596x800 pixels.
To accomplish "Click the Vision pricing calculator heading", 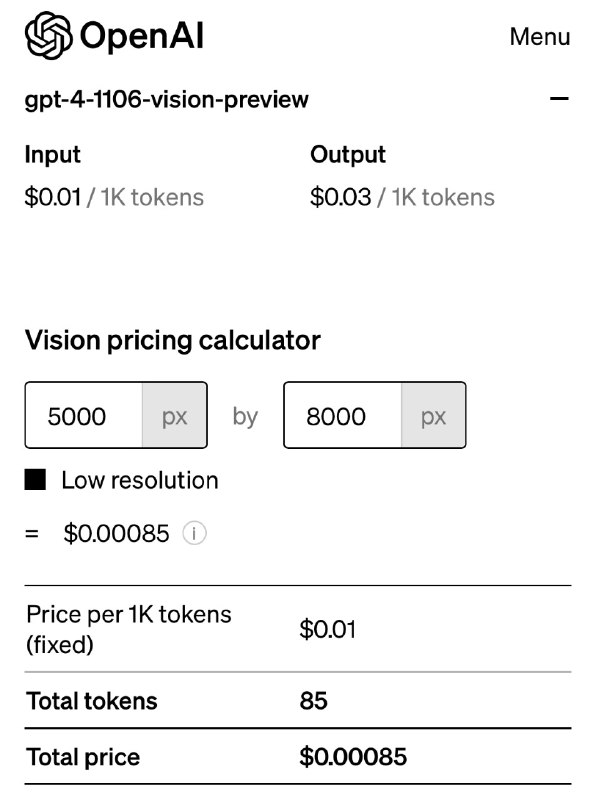I will click(x=171, y=341).
